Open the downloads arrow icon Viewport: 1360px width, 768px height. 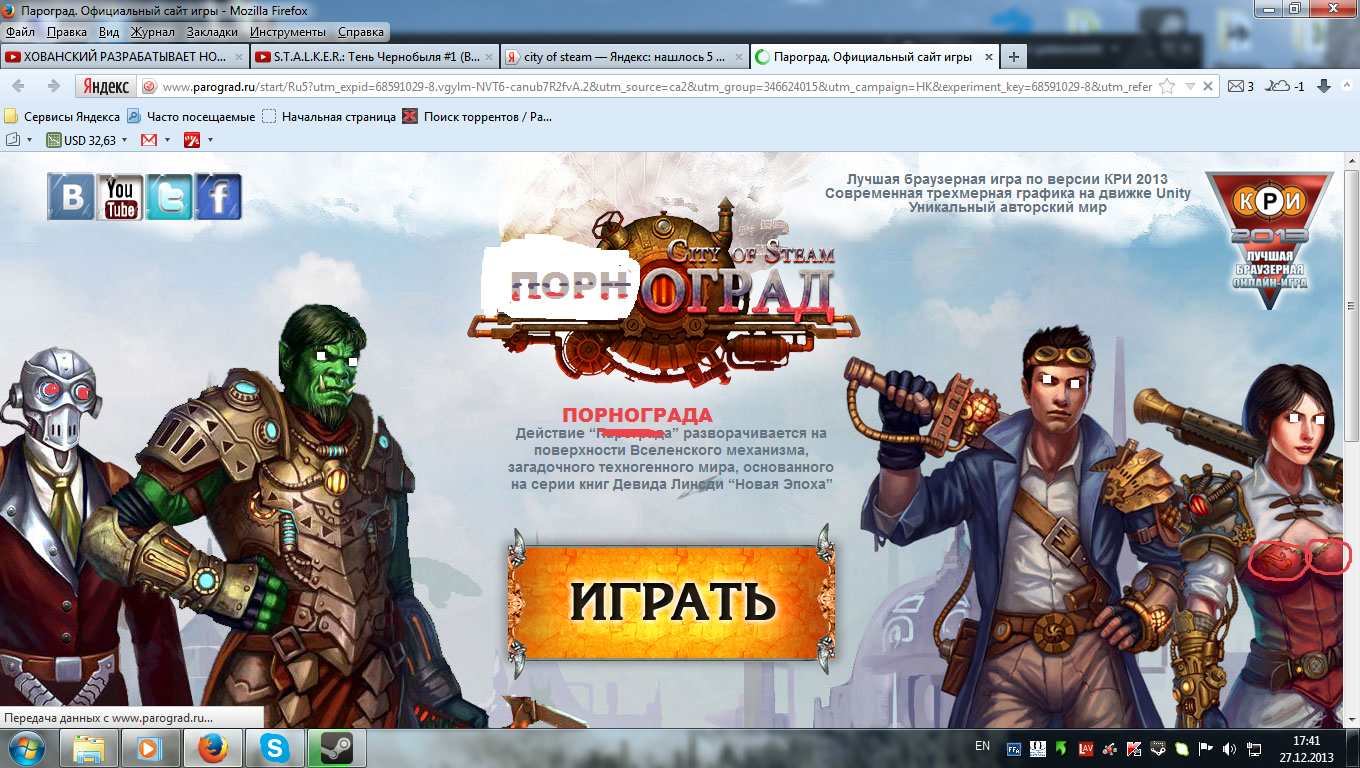pos(1324,87)
